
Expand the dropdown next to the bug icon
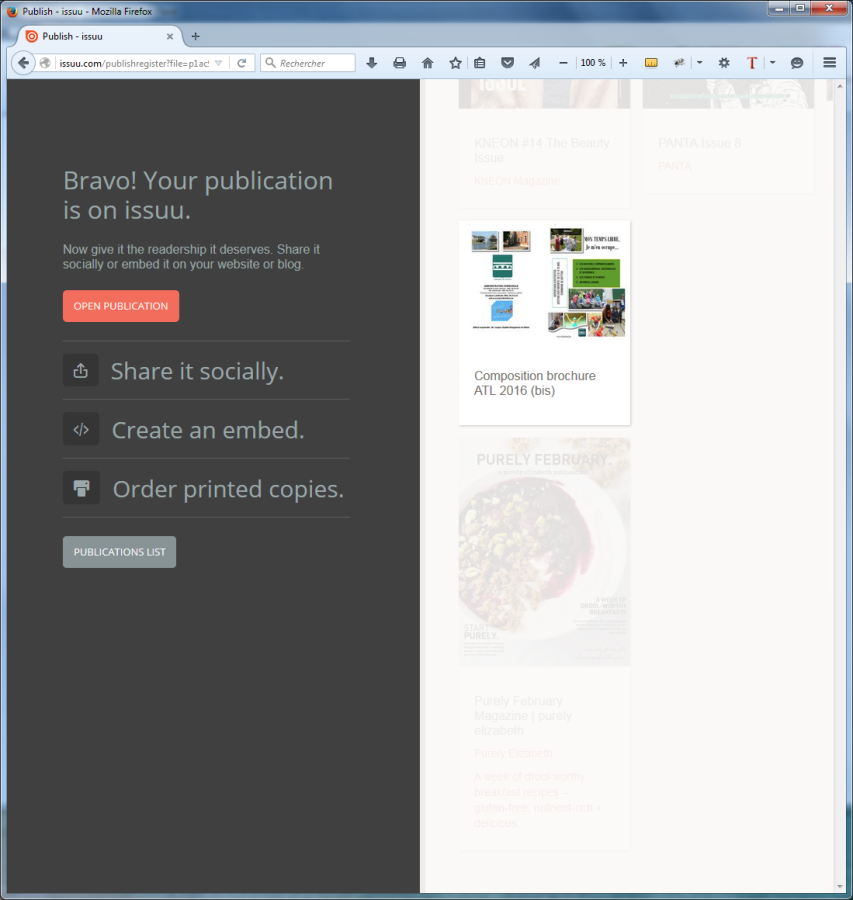[699, 63]
